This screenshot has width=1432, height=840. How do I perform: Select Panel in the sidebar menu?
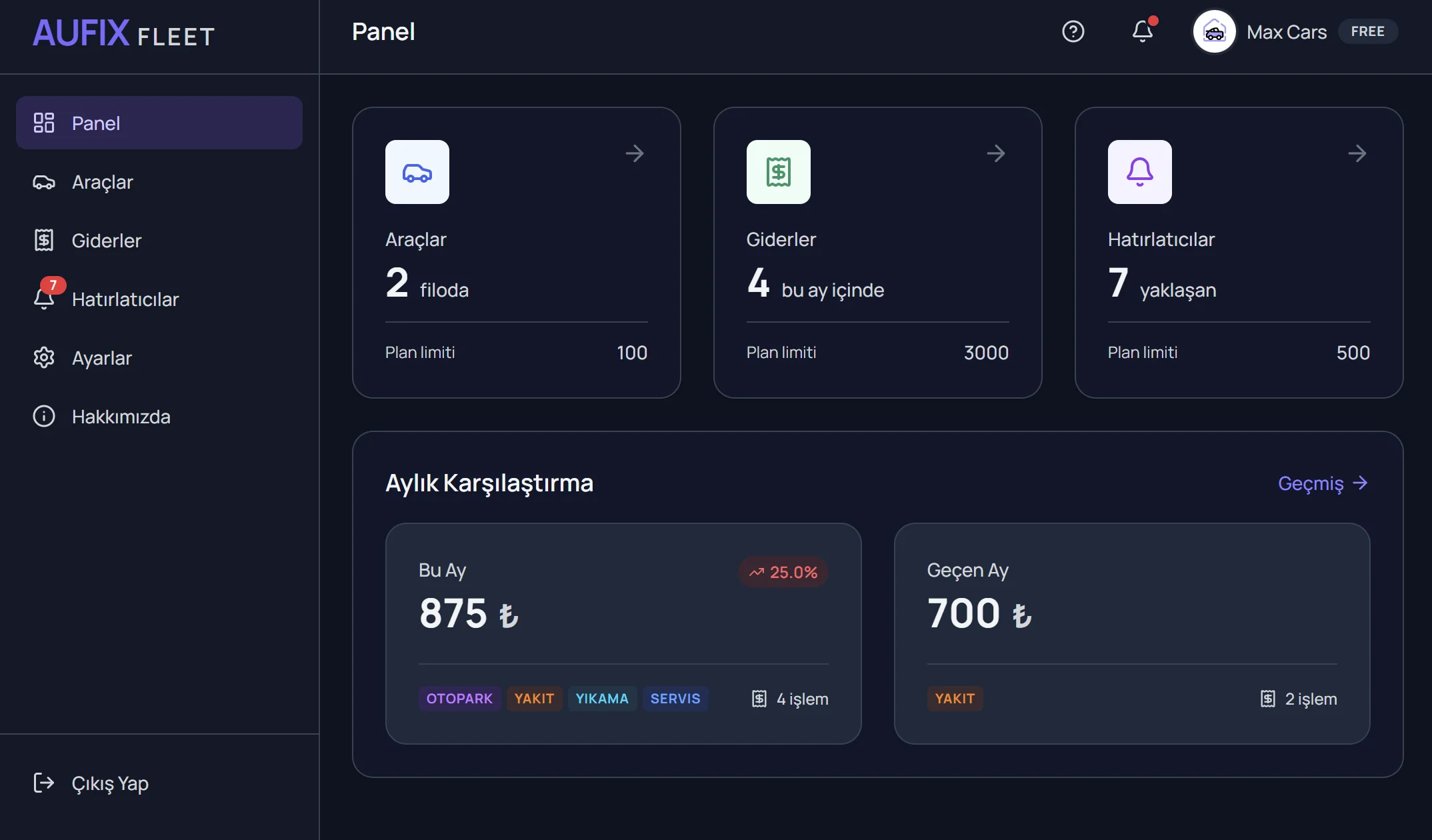(159, 123)
